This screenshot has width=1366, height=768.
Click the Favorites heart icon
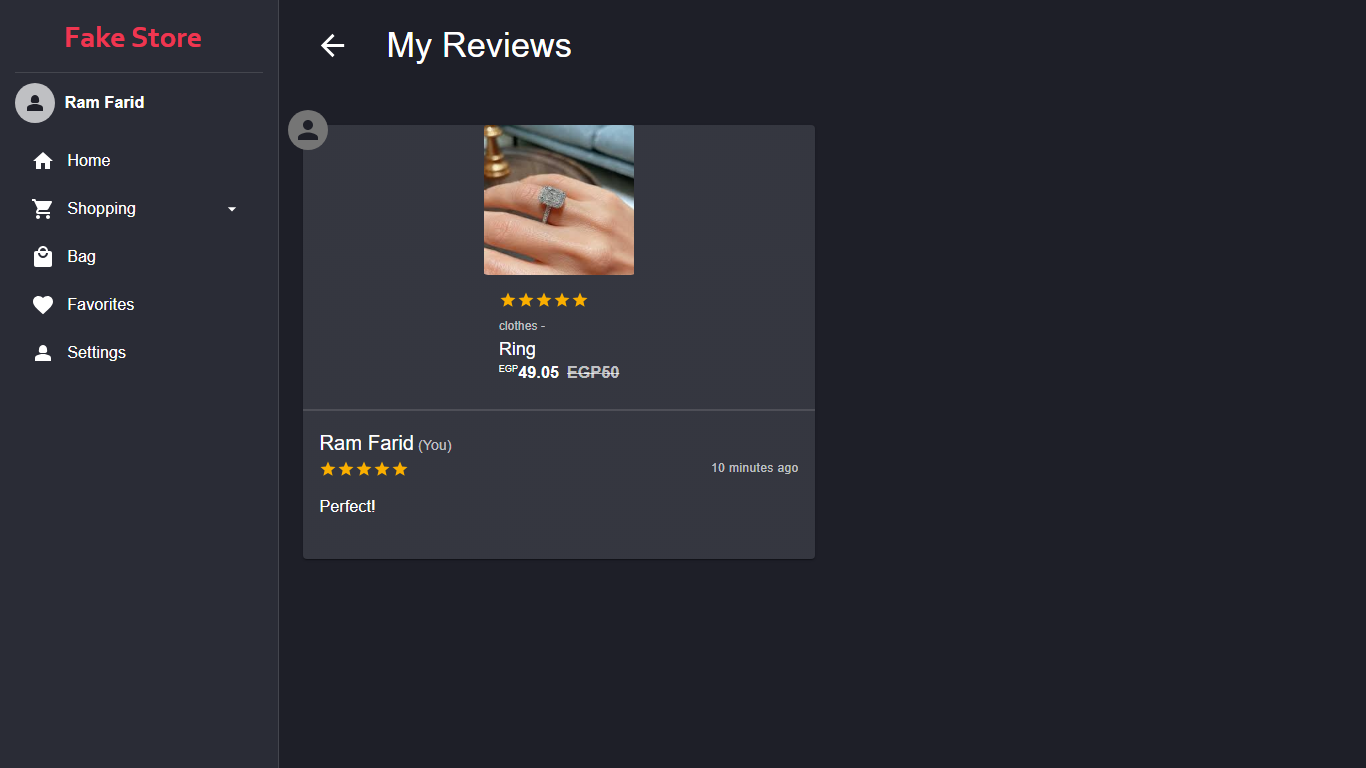point(43,305)
